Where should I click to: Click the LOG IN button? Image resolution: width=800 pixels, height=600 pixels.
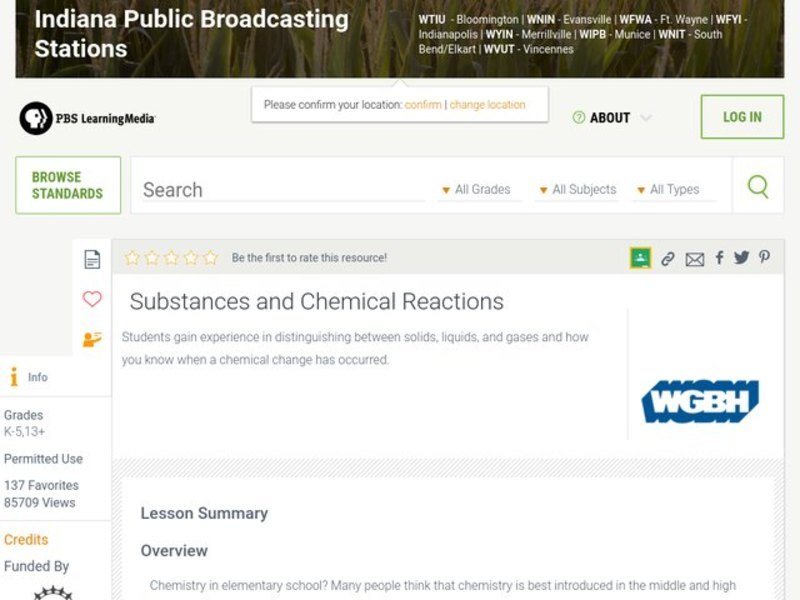click(742, 116)
